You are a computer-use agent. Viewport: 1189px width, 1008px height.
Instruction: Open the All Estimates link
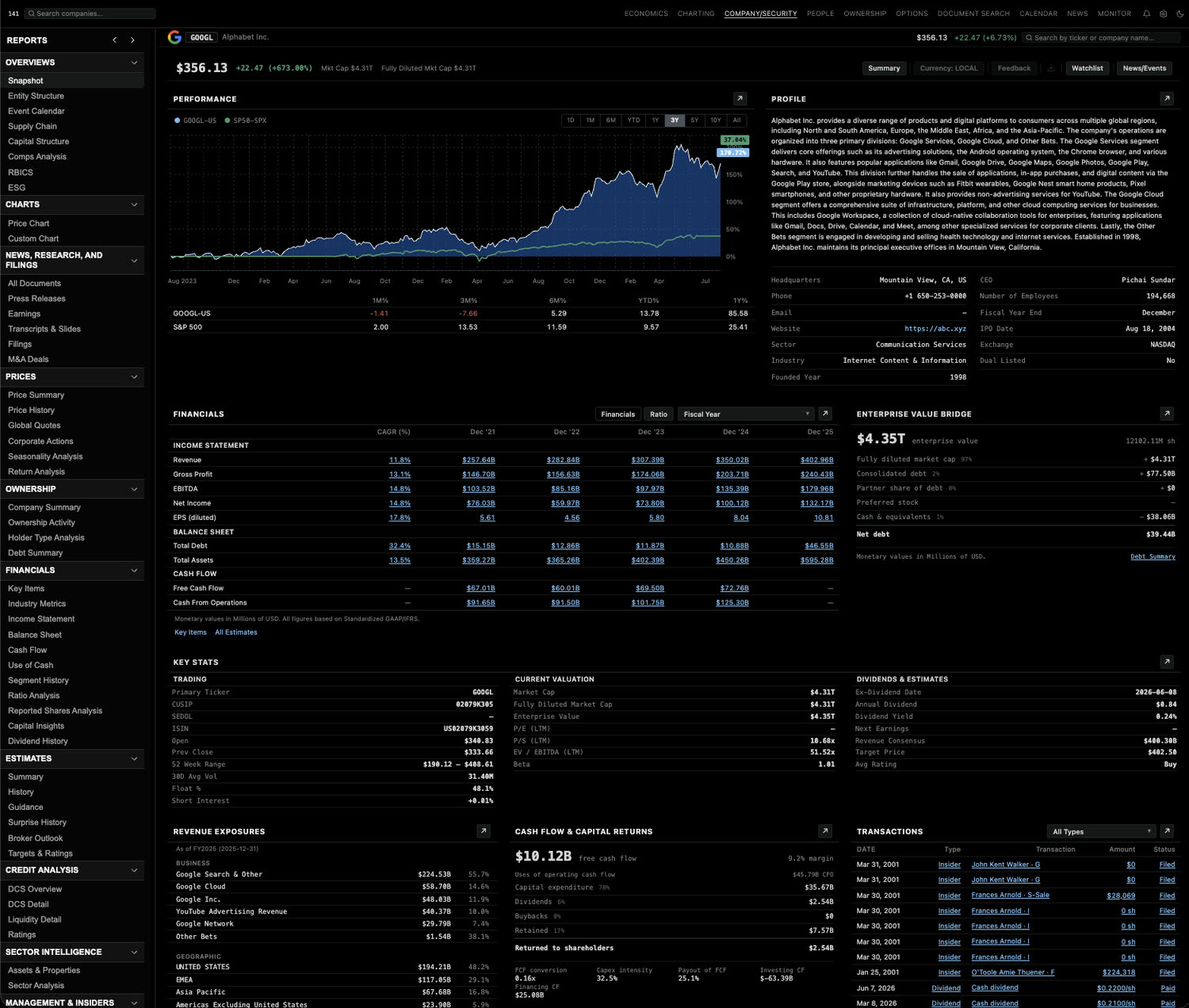(236, 632)
